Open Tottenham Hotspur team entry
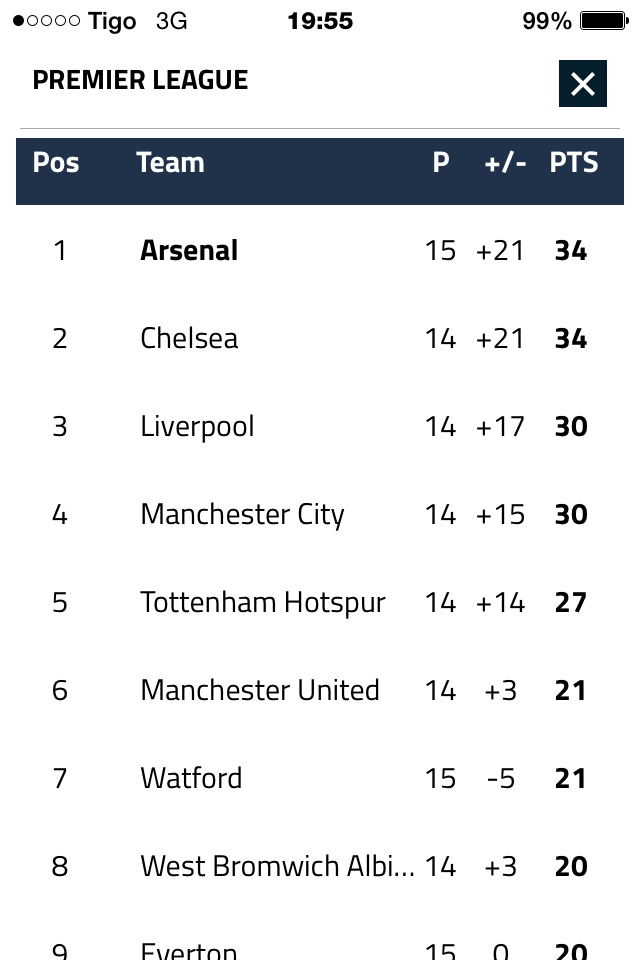The width and height of the screenshot is (640, 960). point(262,602)
